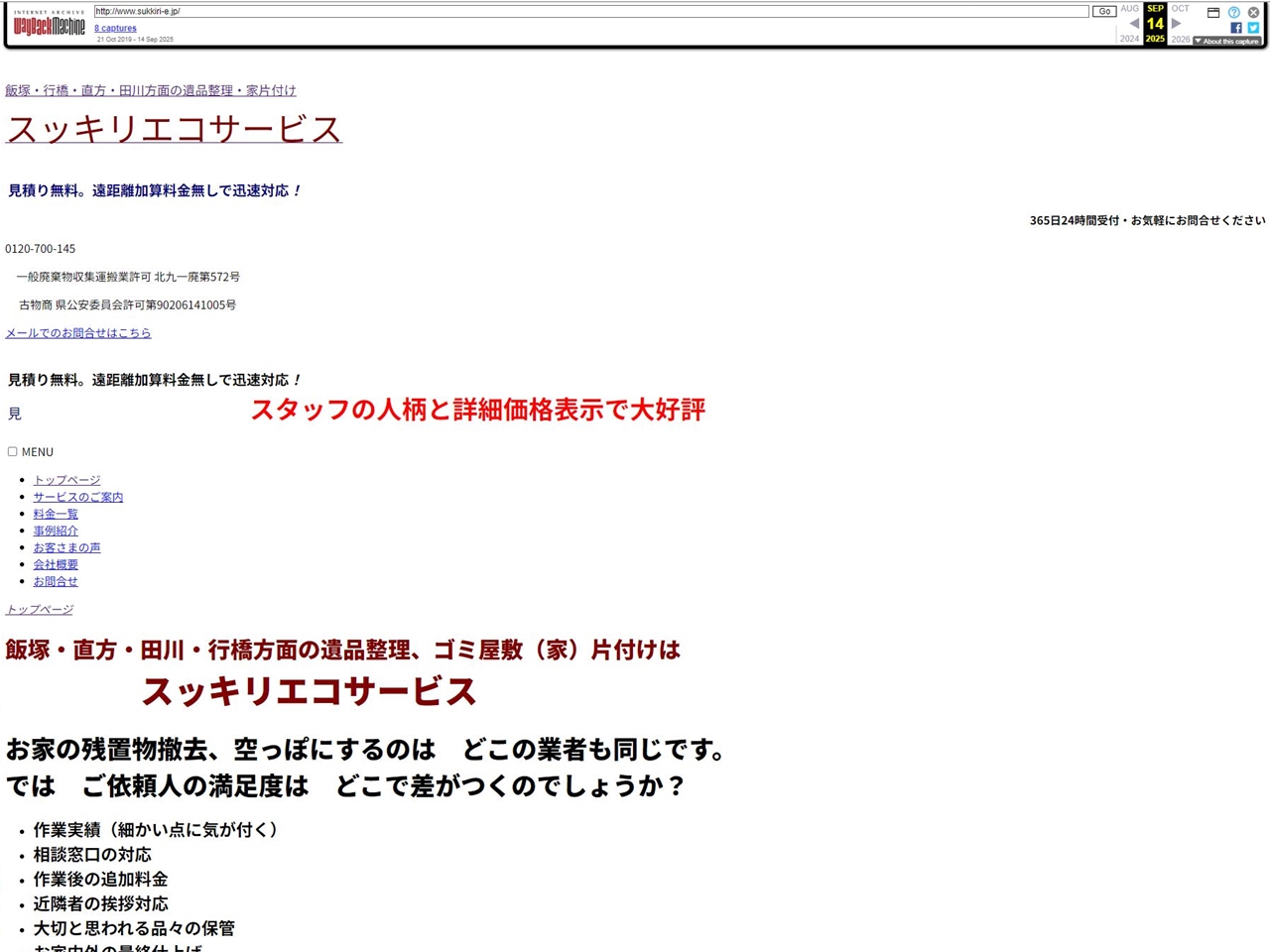
Task: Open 会社概要 navigation link
Action: [56, 564]
